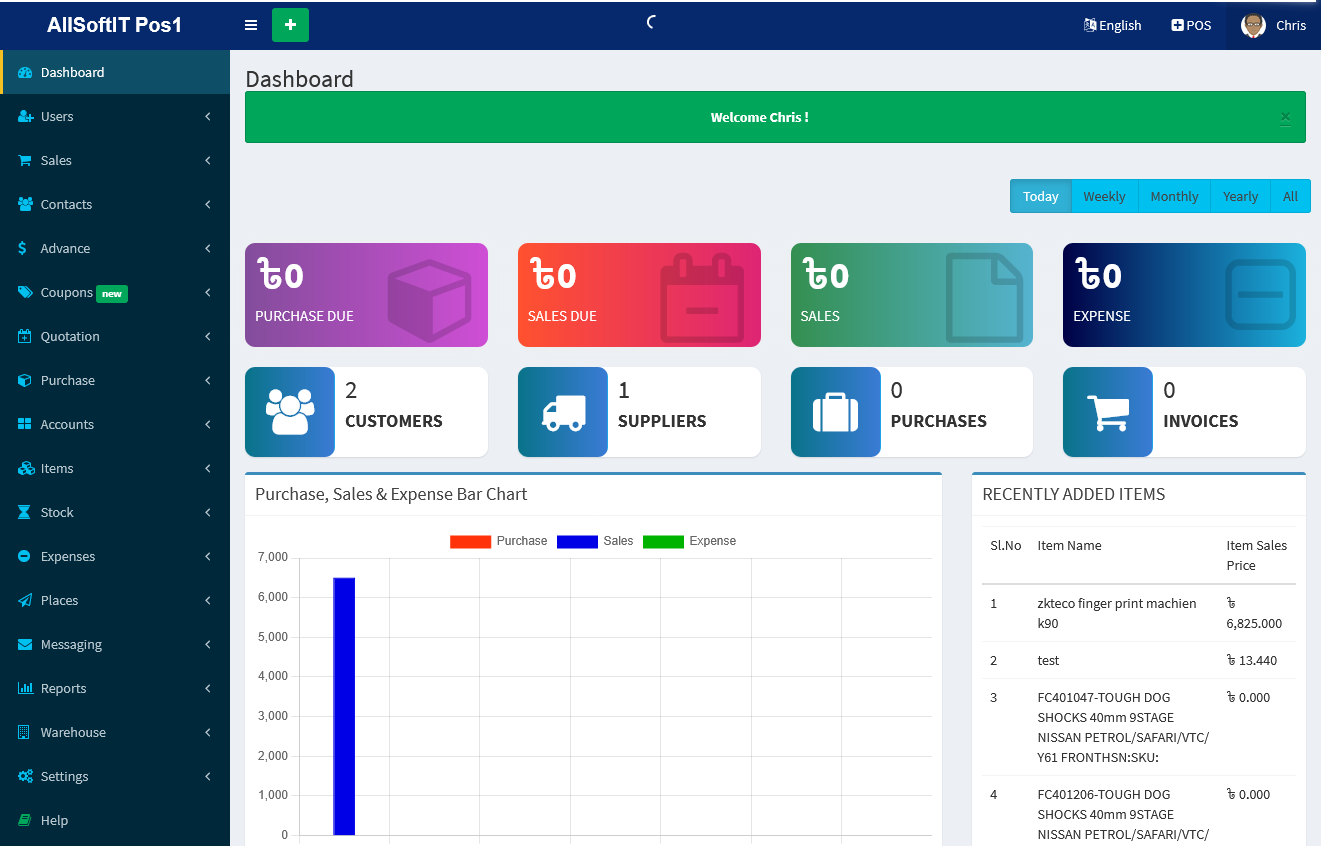Expand the Users sidebar menu

tap(115, 116)
